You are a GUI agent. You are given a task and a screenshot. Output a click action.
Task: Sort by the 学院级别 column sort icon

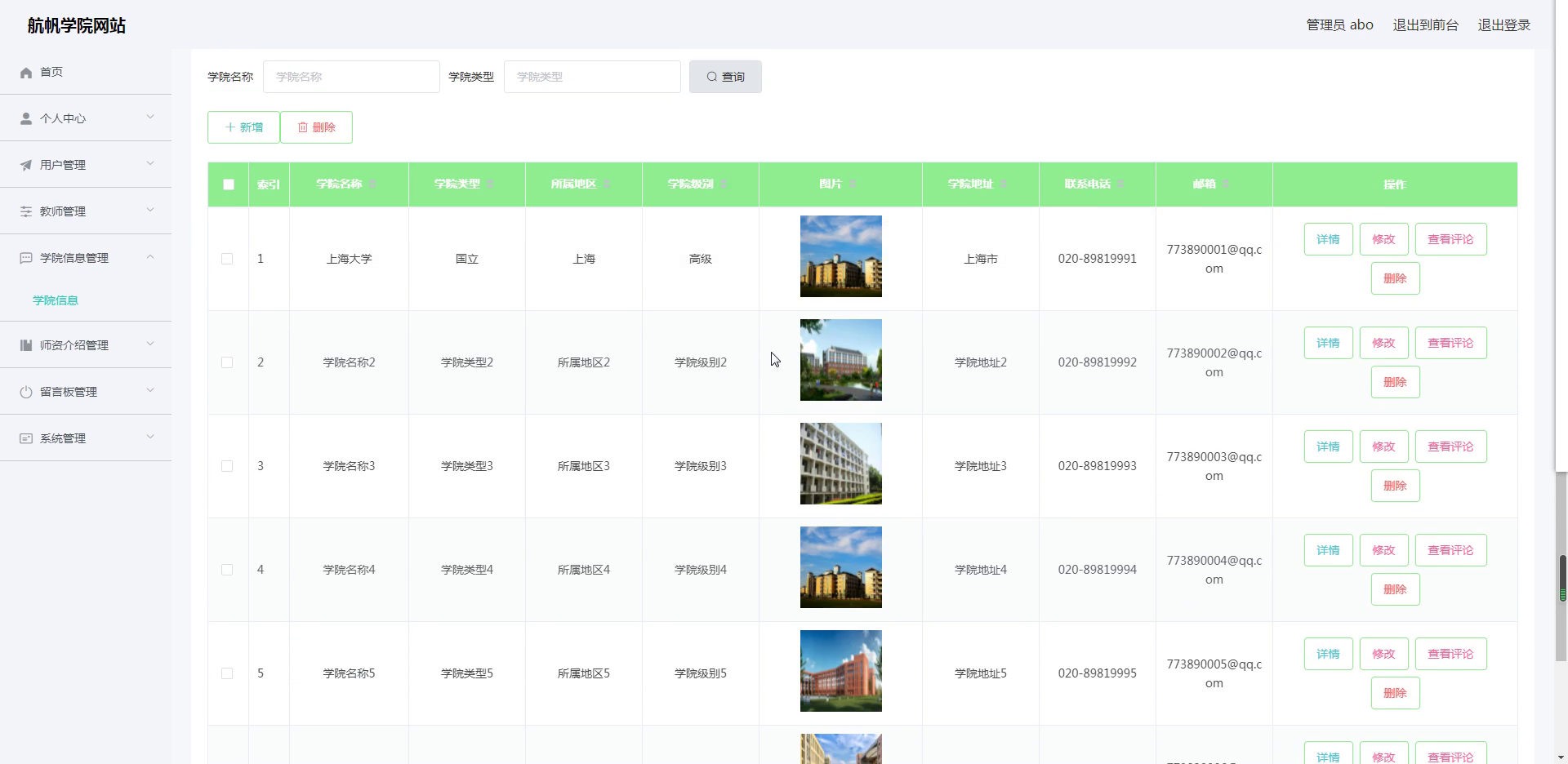coord(724,184)
